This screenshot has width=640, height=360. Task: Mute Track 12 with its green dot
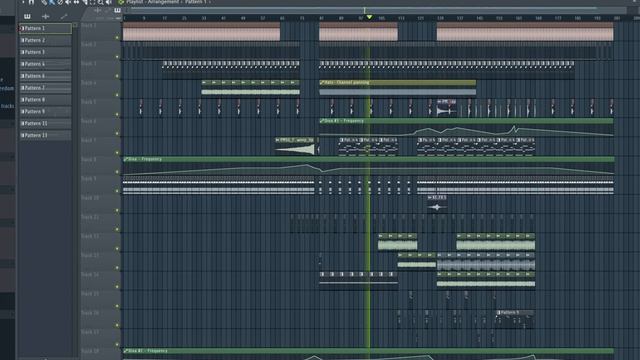[x=117, y=249]
